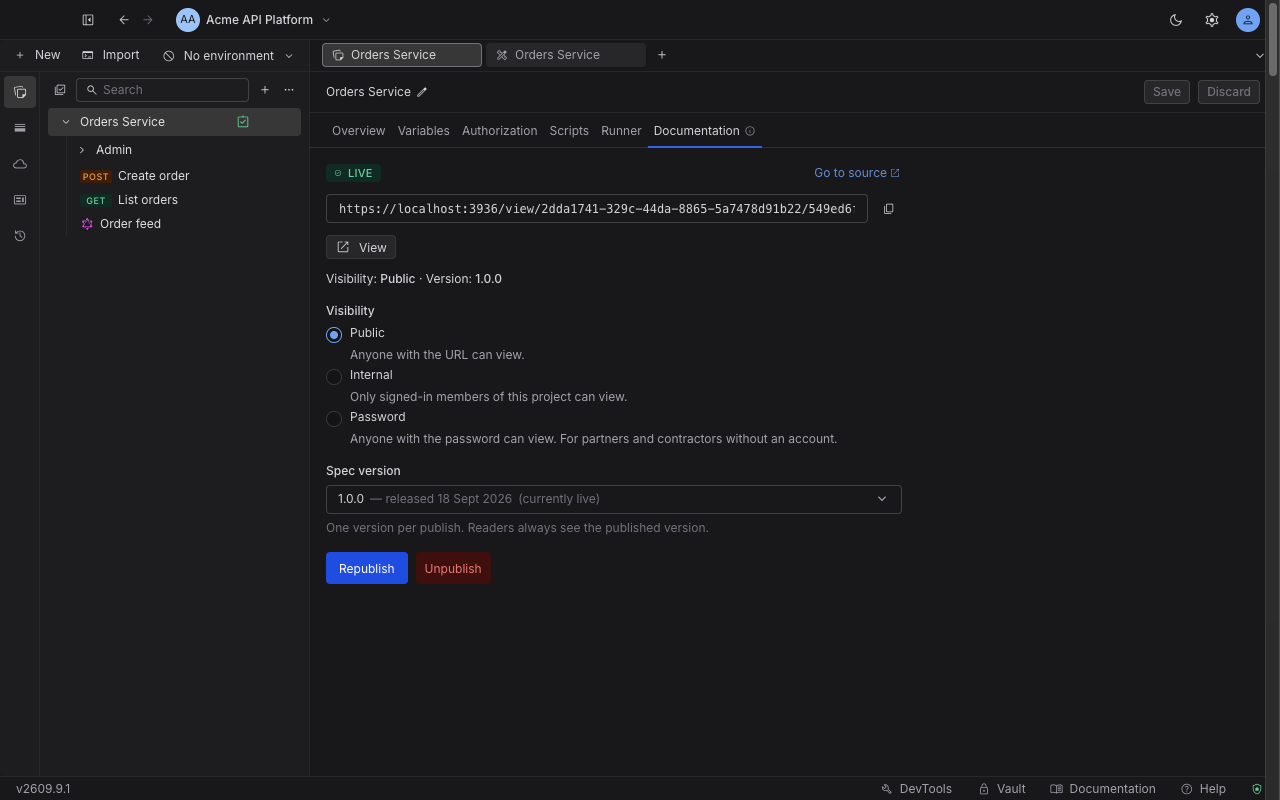Screen dimensions: 1280x800
Task: Open Help from the status bar
Action: click(1203, 789)
